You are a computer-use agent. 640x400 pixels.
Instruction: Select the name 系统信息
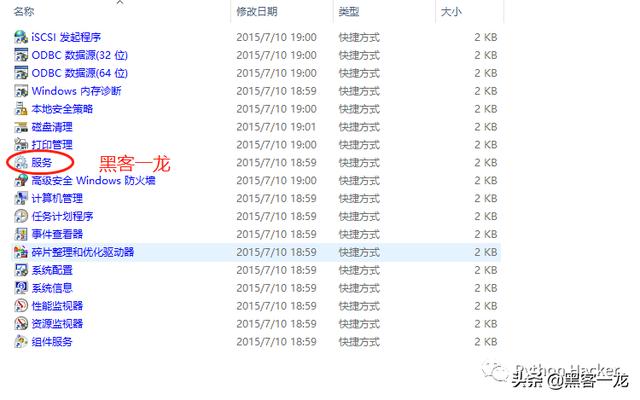tap(52, 288)
